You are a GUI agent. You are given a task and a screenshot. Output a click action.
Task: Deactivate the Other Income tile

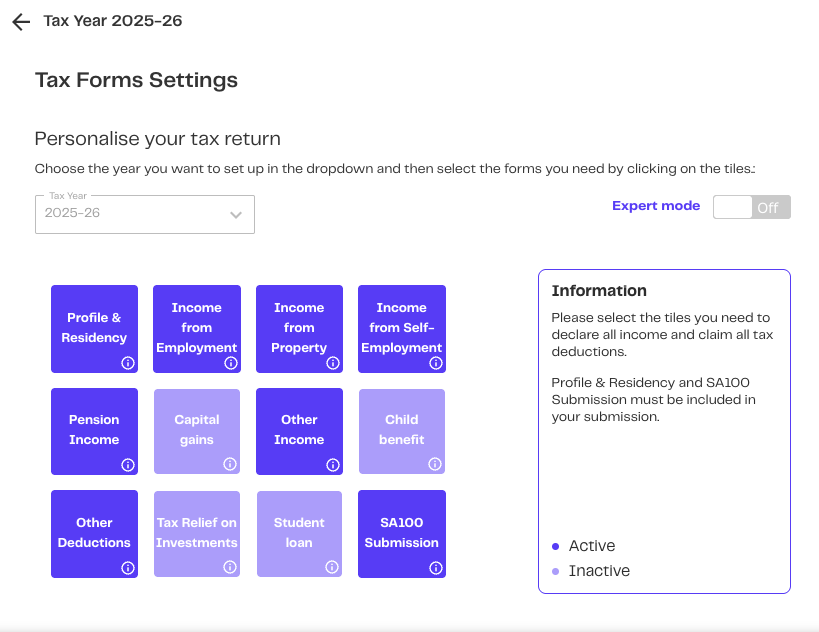tap(299, 428)
